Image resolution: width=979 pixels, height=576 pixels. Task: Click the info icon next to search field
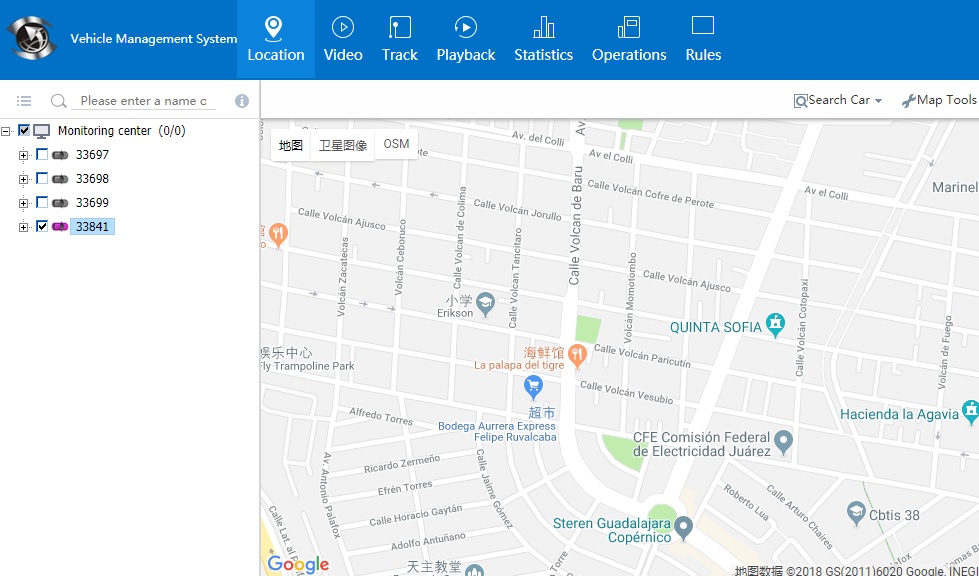tap(241, 101)
